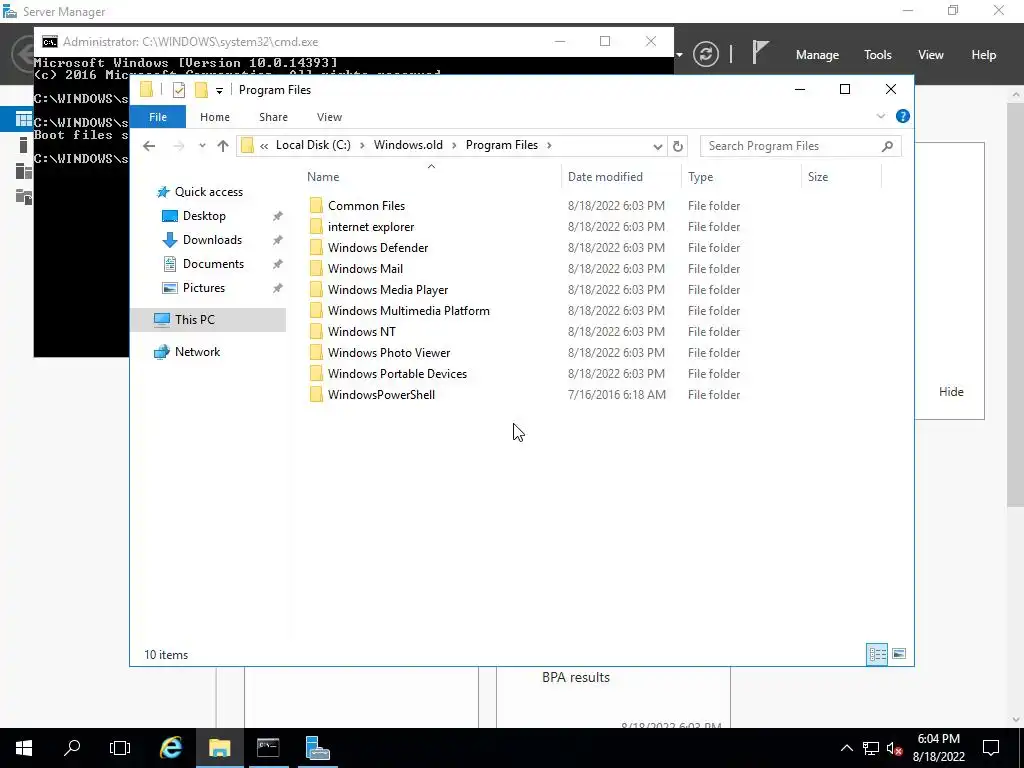
Task: Refresh the Program Files folder view
Action: (x=678, y=146)
